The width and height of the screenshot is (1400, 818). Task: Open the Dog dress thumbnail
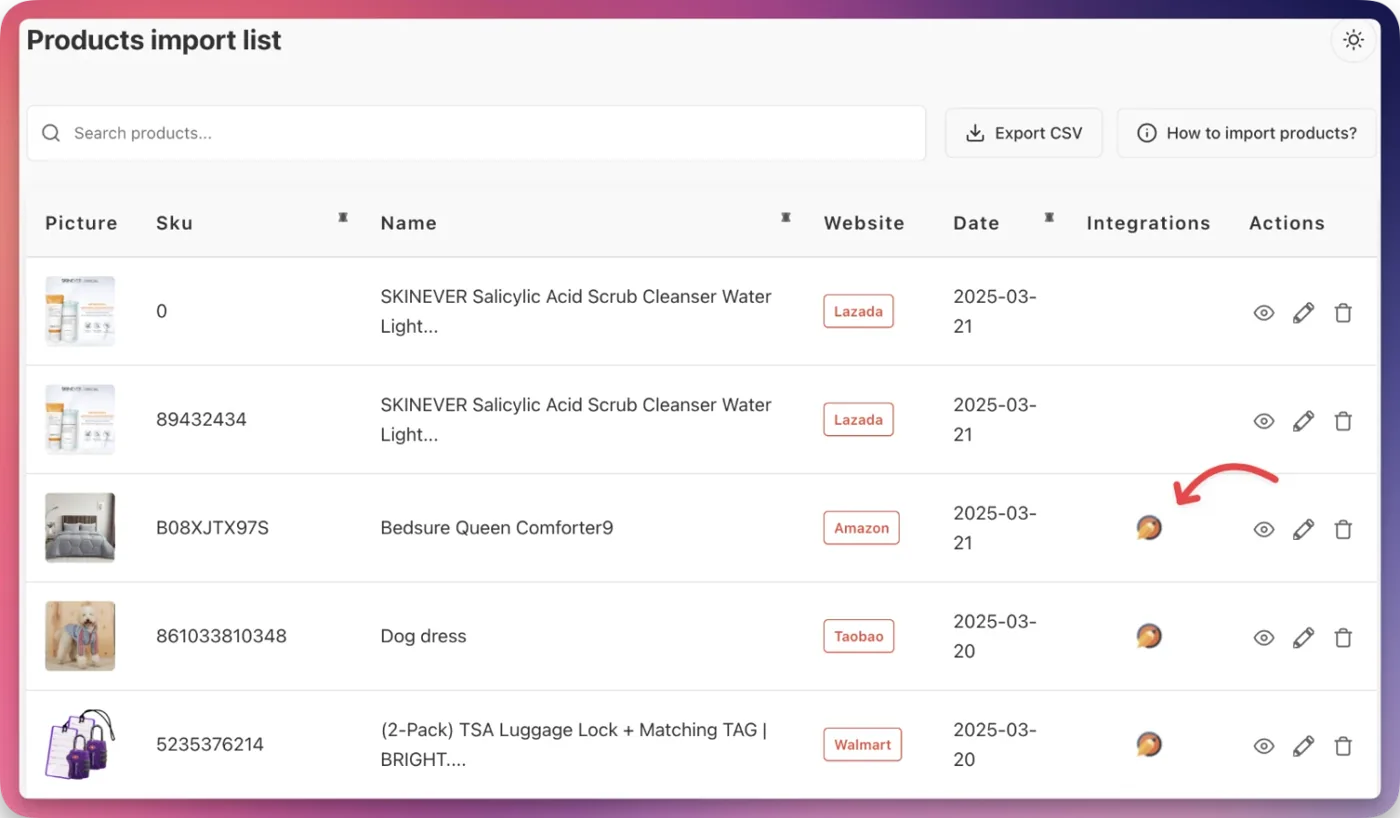80,635
